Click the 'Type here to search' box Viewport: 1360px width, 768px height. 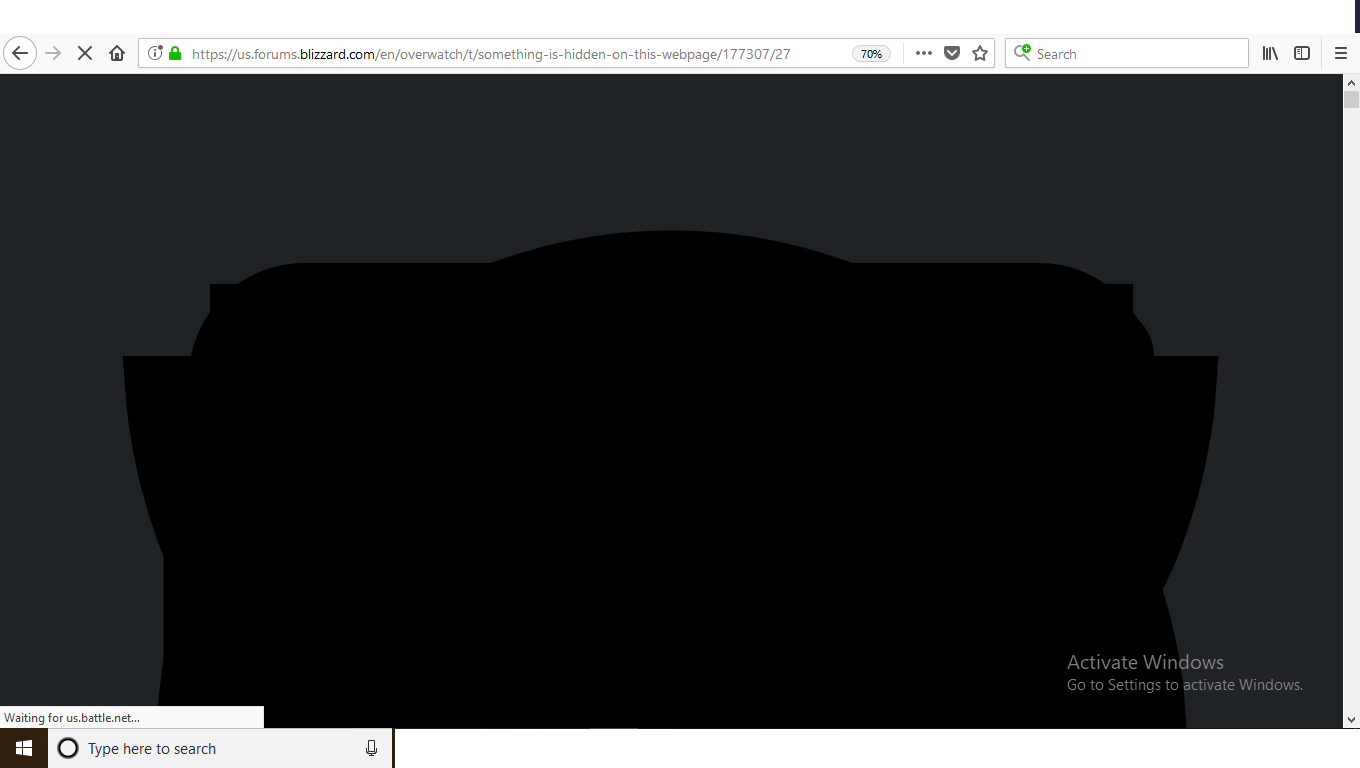click(220, 748)
